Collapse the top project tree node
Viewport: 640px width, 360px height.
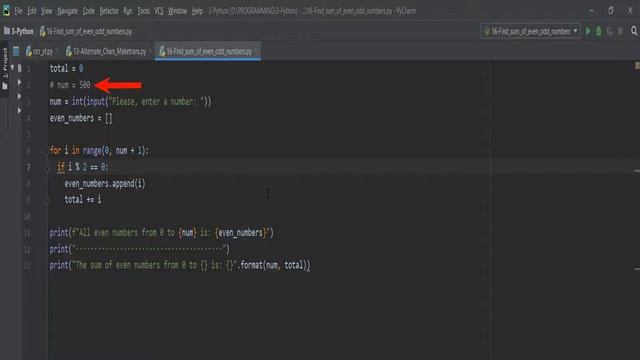[13, 67]
